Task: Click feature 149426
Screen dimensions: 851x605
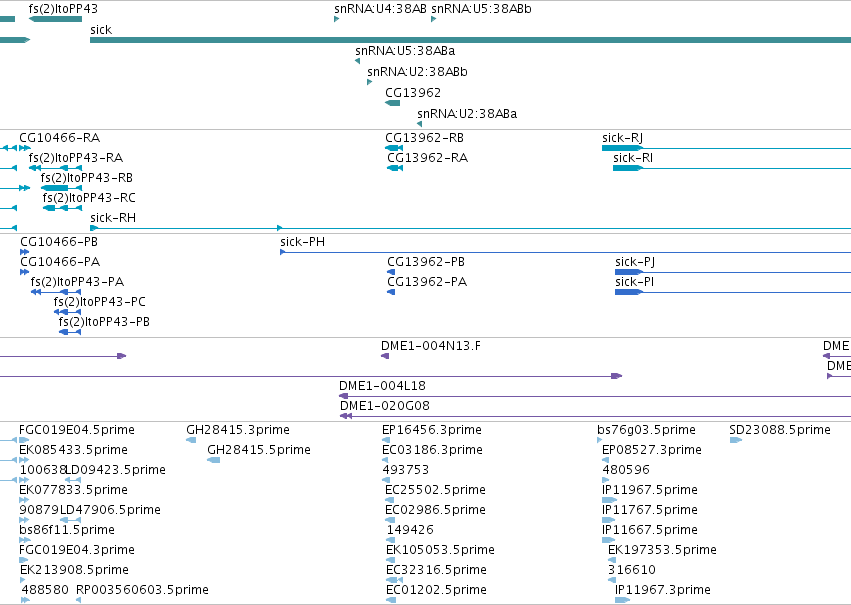Action: coord(410,530)
